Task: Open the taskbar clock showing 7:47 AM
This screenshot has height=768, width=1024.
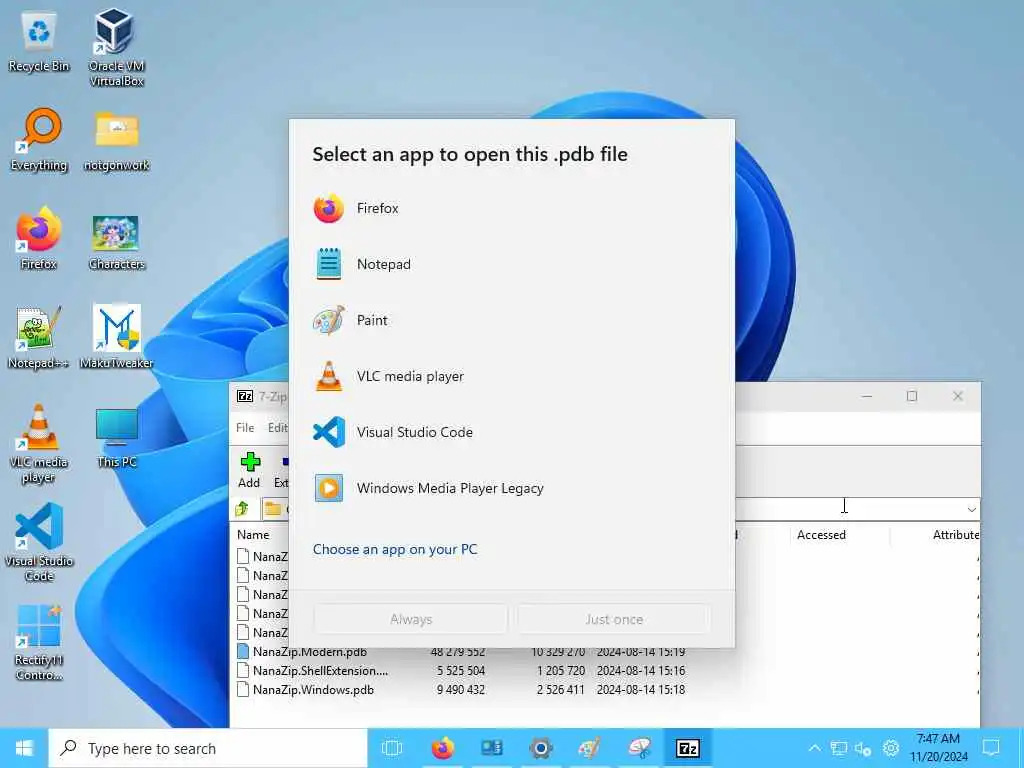Action: [938, 748]
